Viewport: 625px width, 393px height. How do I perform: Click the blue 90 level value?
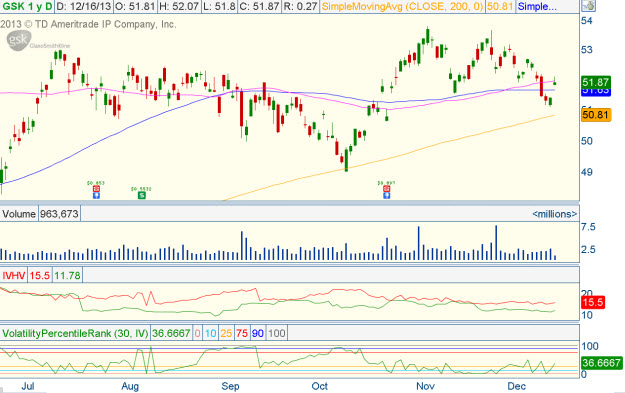point(258,333)
